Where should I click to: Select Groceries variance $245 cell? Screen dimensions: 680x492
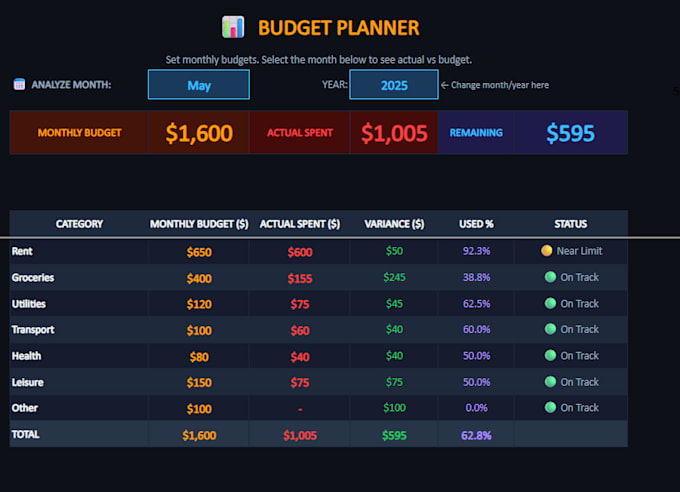click(x=394, y=277)
